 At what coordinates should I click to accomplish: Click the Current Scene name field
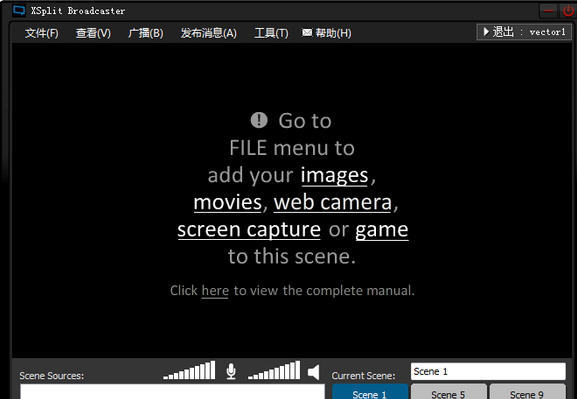pos(488,371)
